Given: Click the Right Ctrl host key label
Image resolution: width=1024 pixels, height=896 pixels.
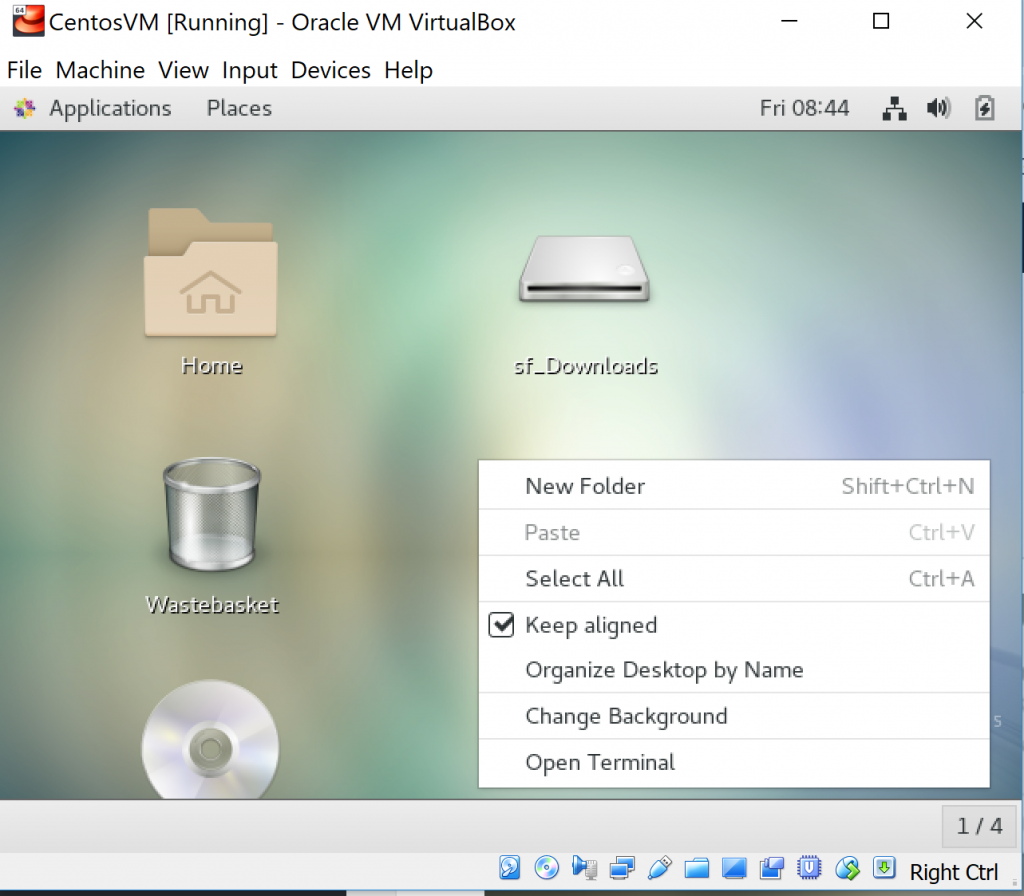Looking at the screenshot, I should pyautogui.click(x=953, y=872).
